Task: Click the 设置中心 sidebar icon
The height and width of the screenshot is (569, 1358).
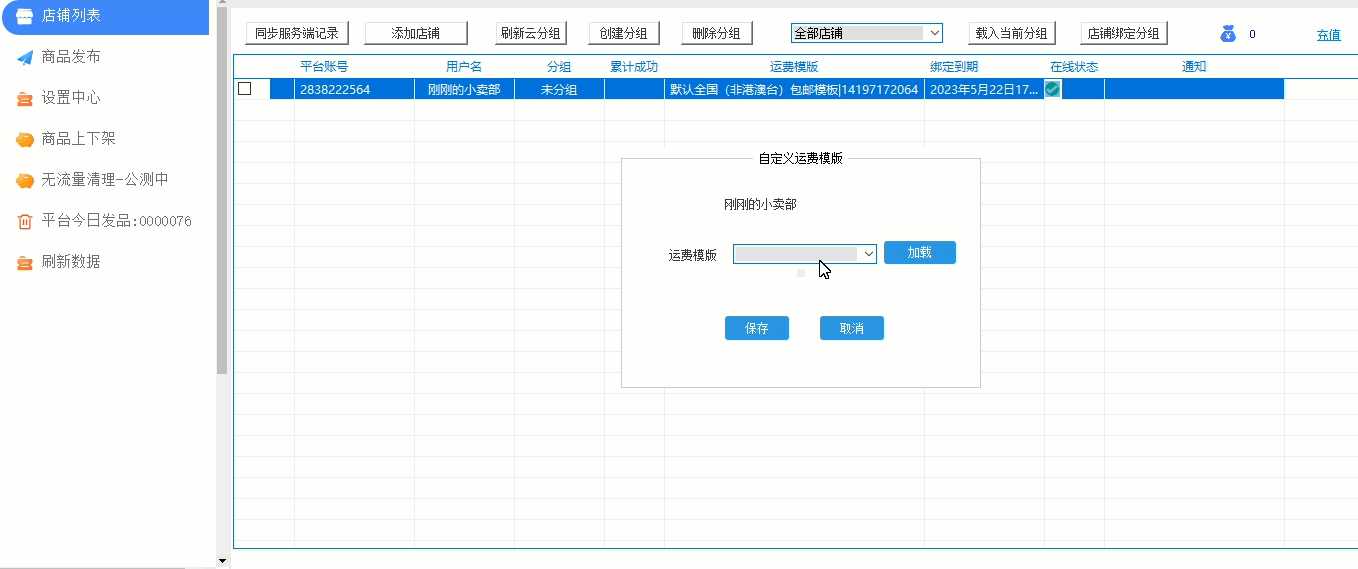Action: [x=25, y=98]
